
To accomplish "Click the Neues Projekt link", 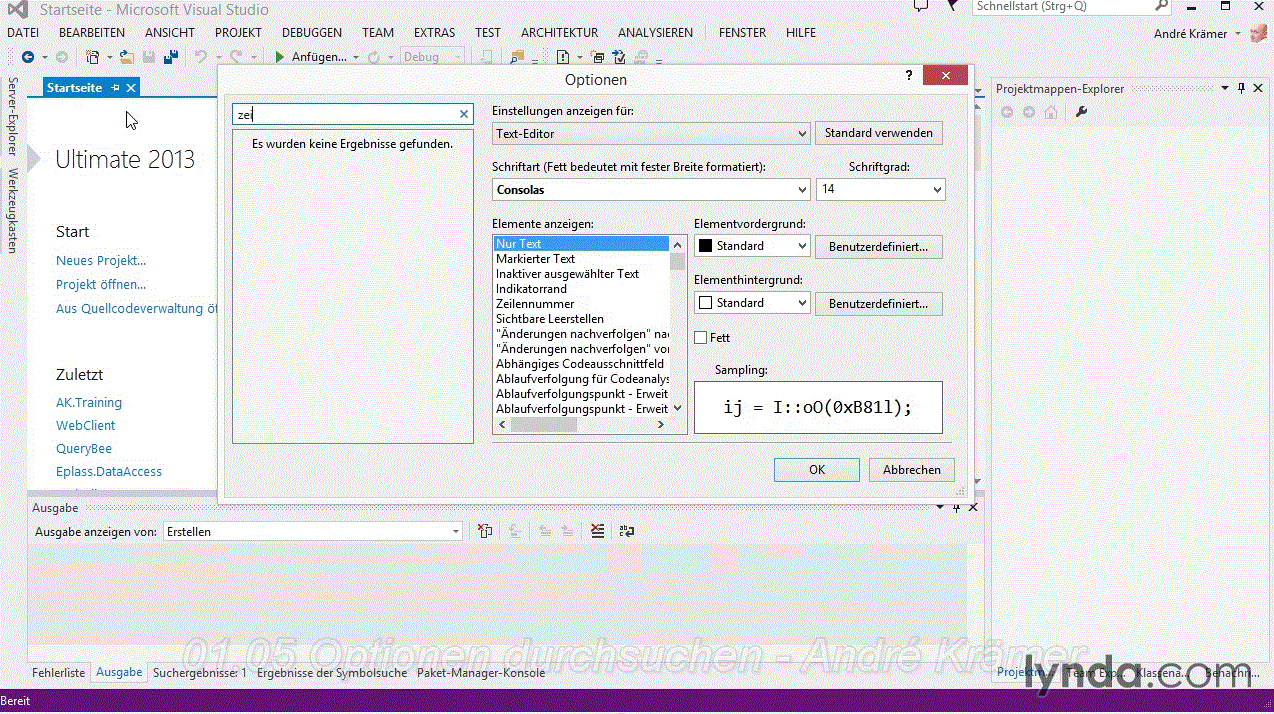I will (x=101, y=260).
